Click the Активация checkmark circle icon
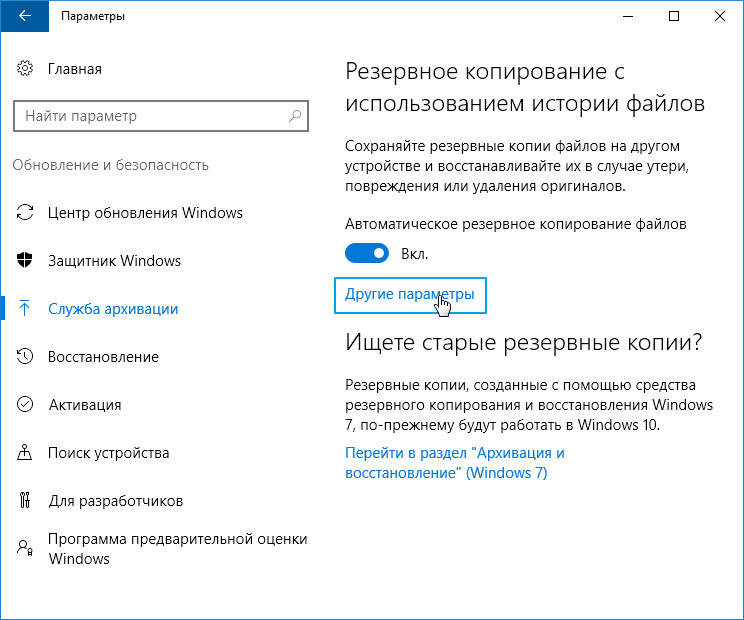 coord(25,405)
